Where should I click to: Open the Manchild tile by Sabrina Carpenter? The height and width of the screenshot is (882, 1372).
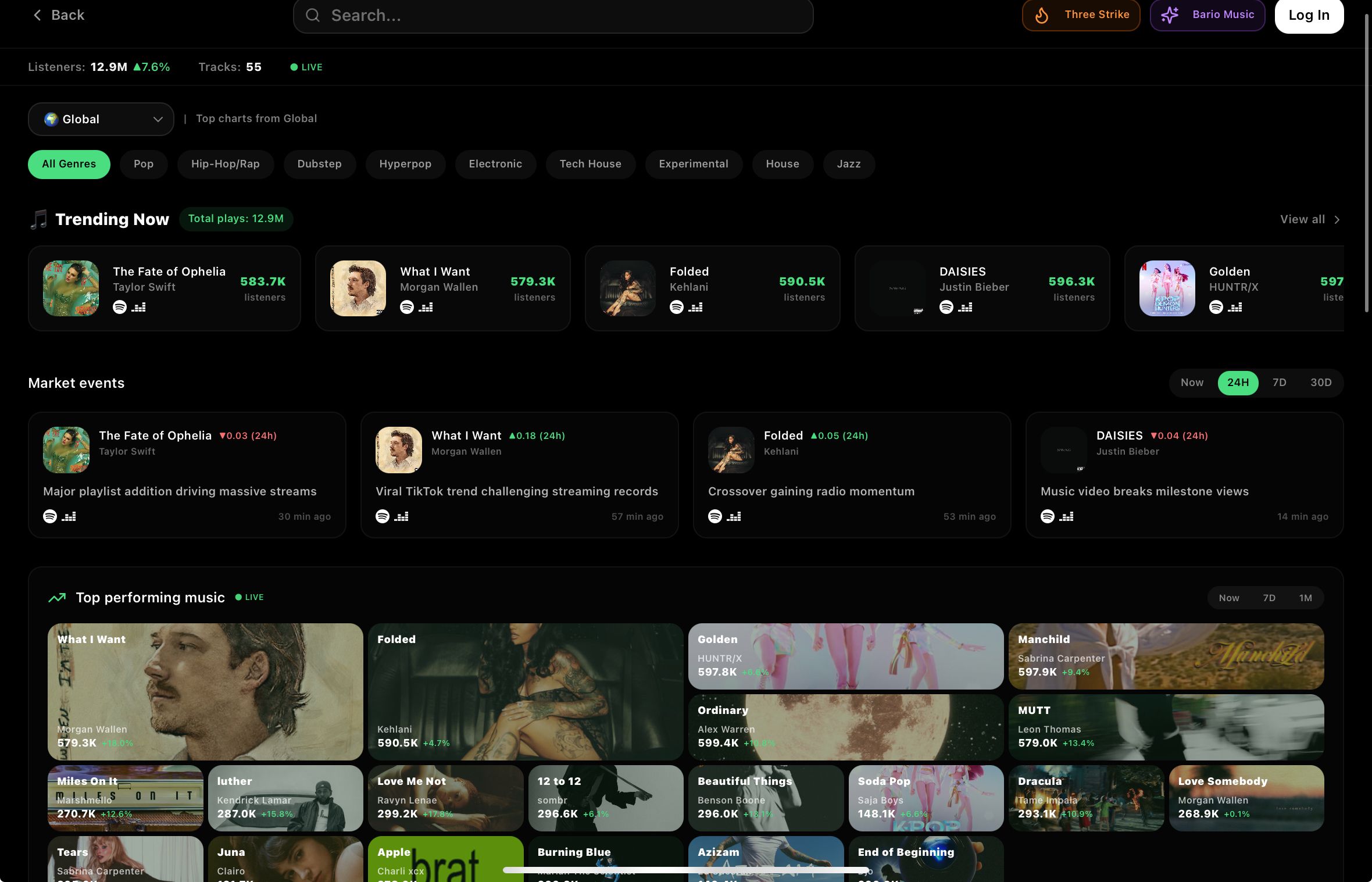pyautogui.click(x=1166, y=656)
